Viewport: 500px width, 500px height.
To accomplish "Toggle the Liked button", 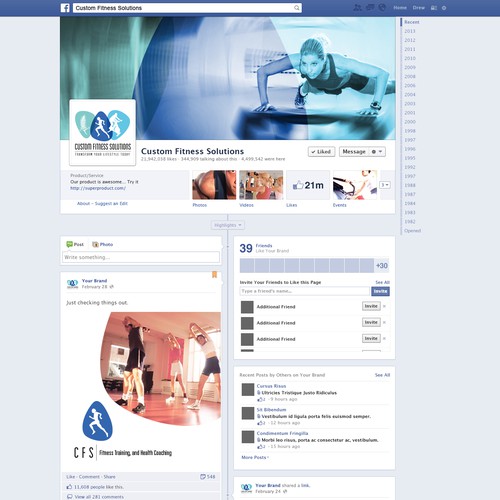I will [x=321, y=152].
